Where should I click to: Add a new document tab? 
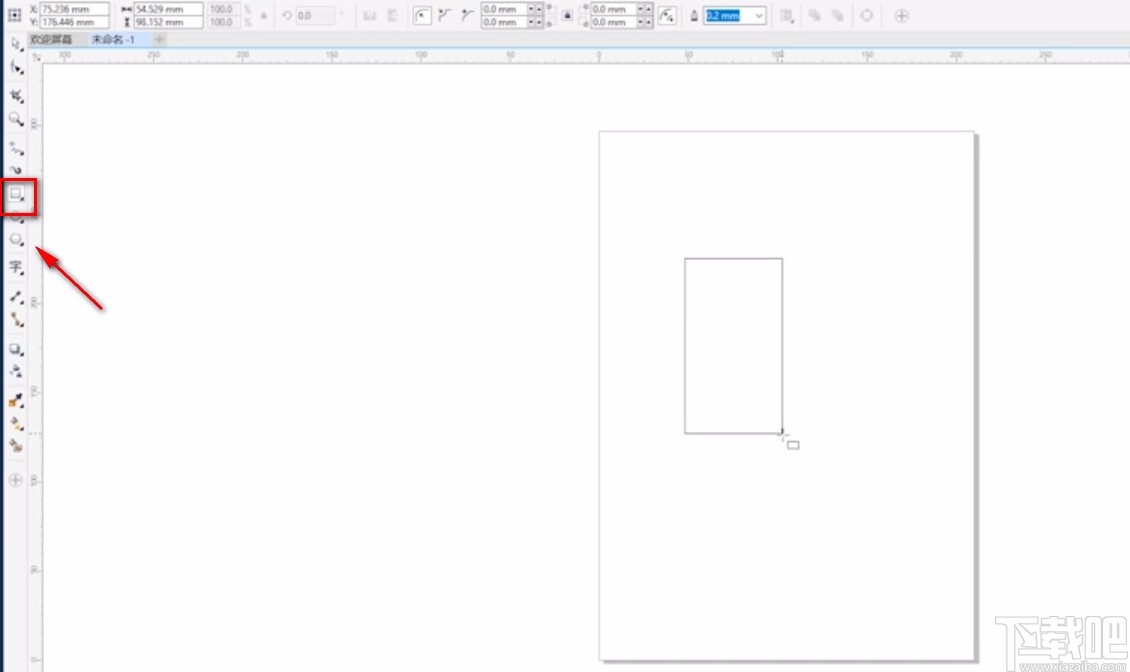(x=159, y=39)
